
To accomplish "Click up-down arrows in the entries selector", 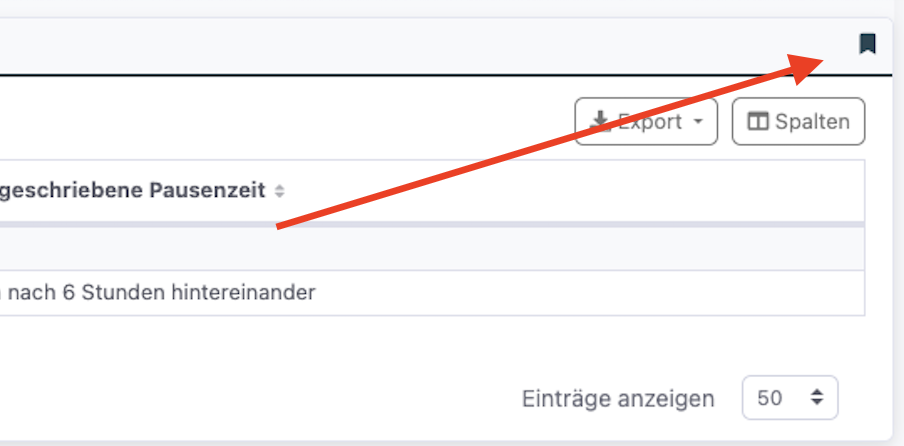I will pos(816,398).
